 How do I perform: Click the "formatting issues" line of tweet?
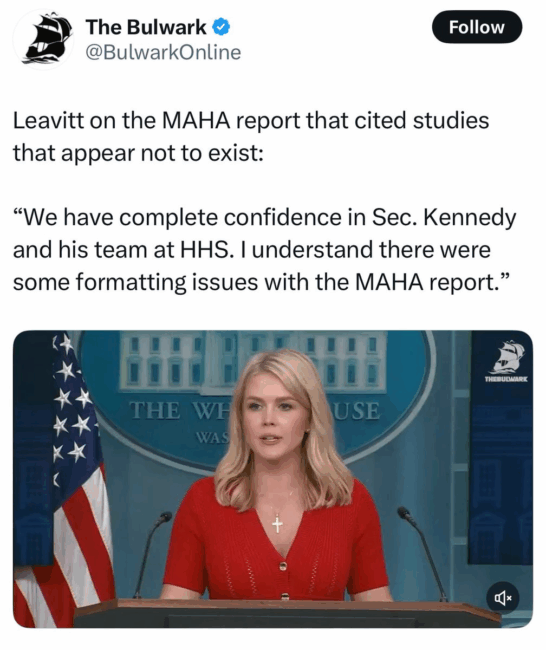pyautogui.click(x=260, y=283)
